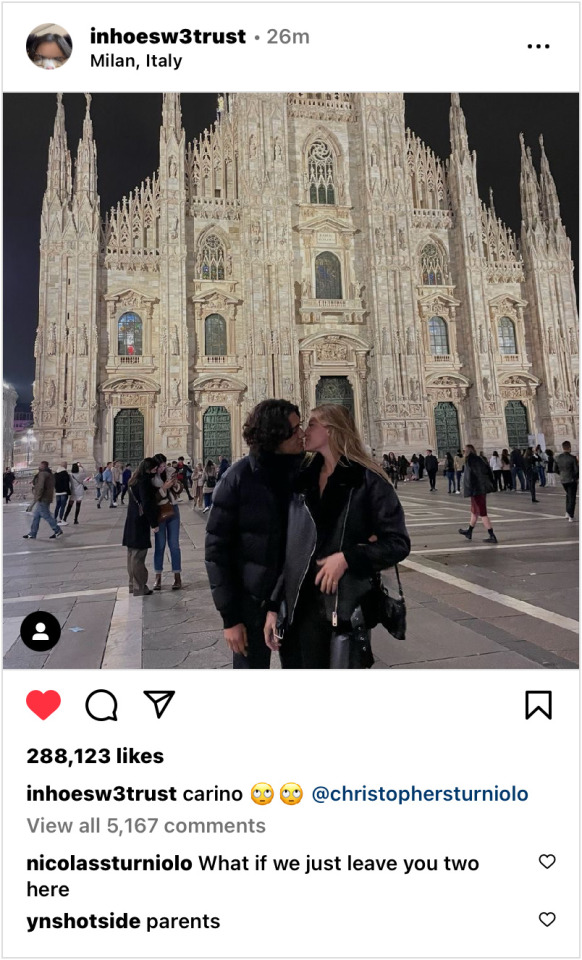
Task: Like ynshotside's comment heart
Action: (547, 919)
